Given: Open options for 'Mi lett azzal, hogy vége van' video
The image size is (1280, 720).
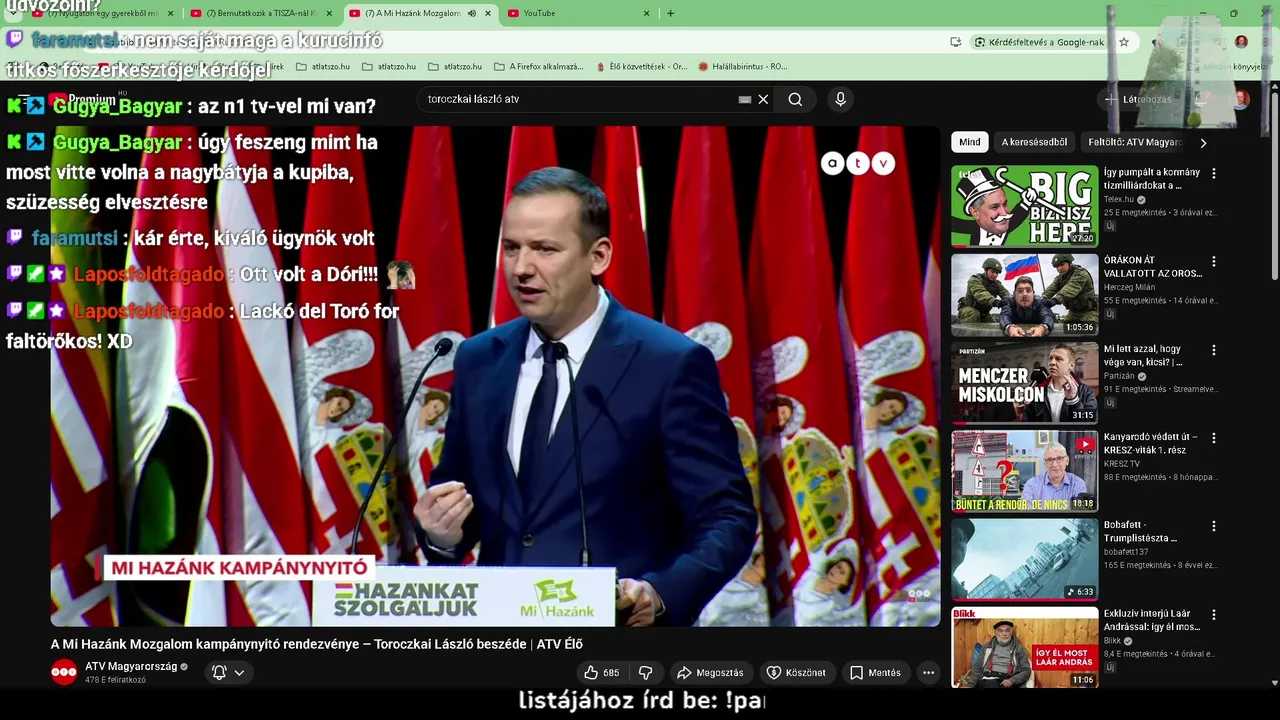Looking at the screenshot, I should (x=1214, y=350).
